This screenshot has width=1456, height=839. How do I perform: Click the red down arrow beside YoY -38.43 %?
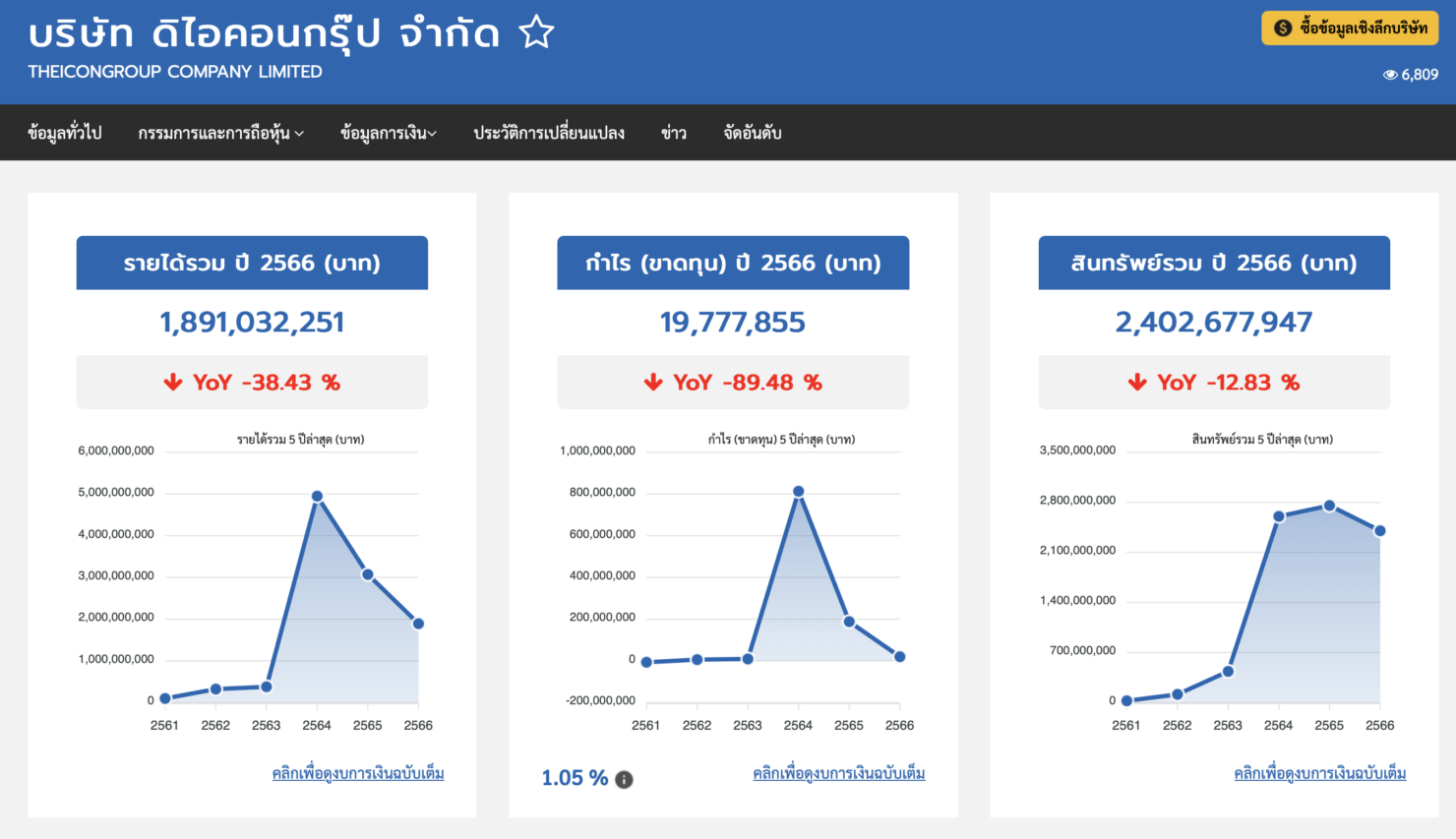(173, 383)
